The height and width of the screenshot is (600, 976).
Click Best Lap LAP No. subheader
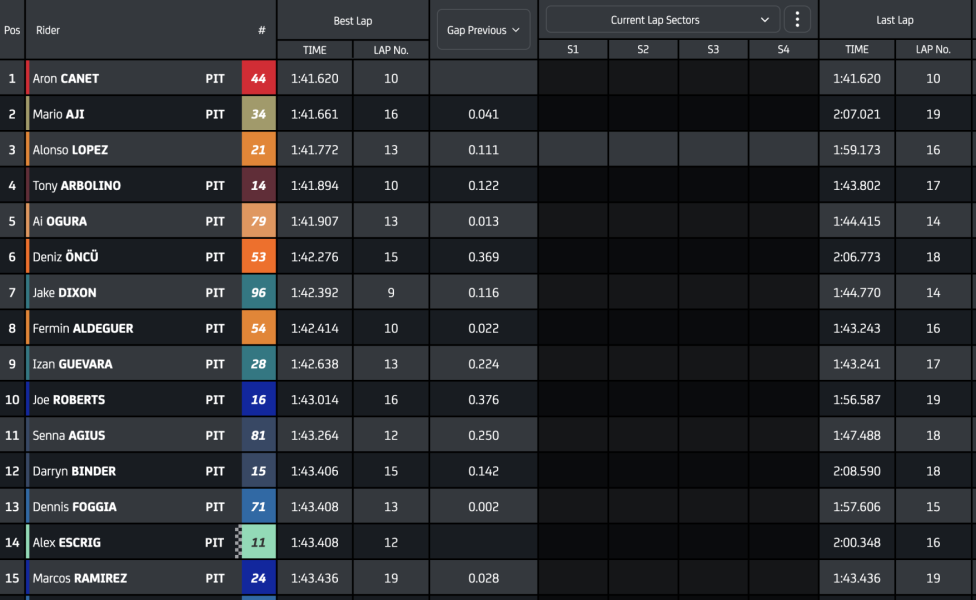click(391, 50)
